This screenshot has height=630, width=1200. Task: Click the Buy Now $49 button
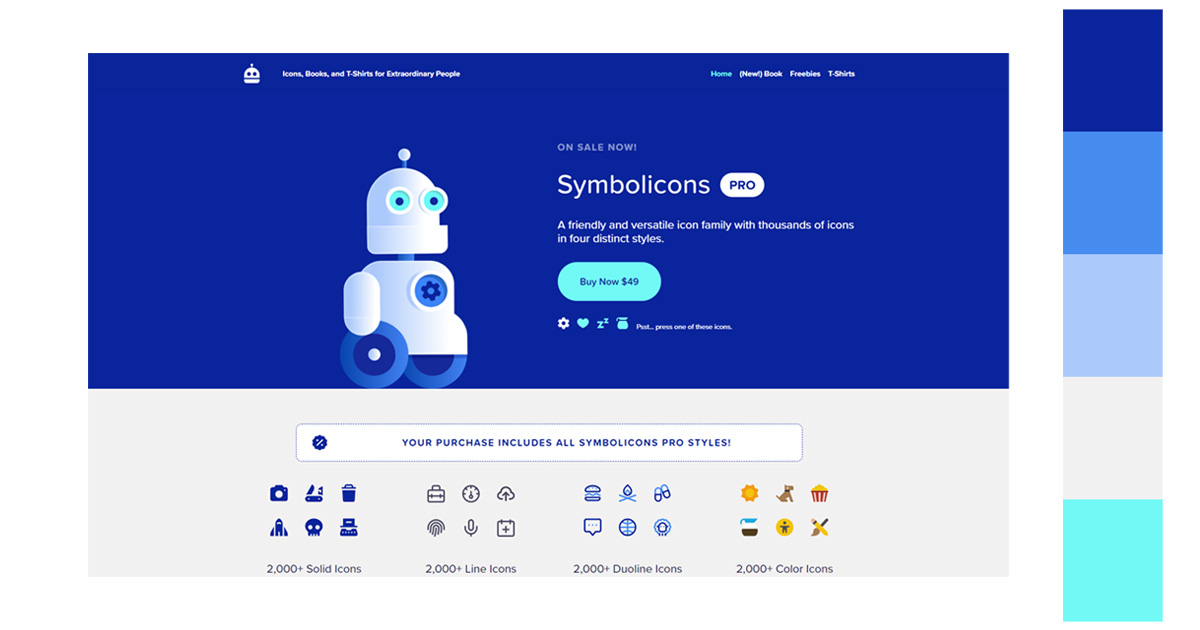tap(609, 282)
